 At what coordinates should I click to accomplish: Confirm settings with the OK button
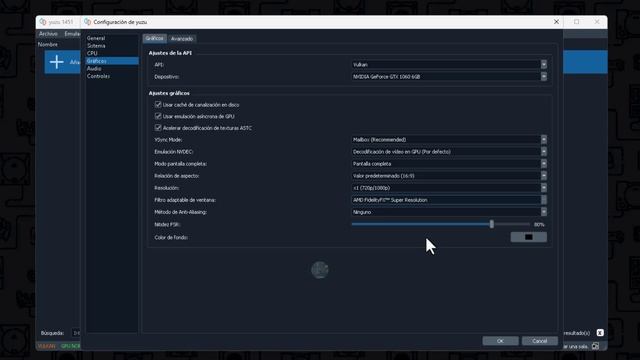point(500,341)
